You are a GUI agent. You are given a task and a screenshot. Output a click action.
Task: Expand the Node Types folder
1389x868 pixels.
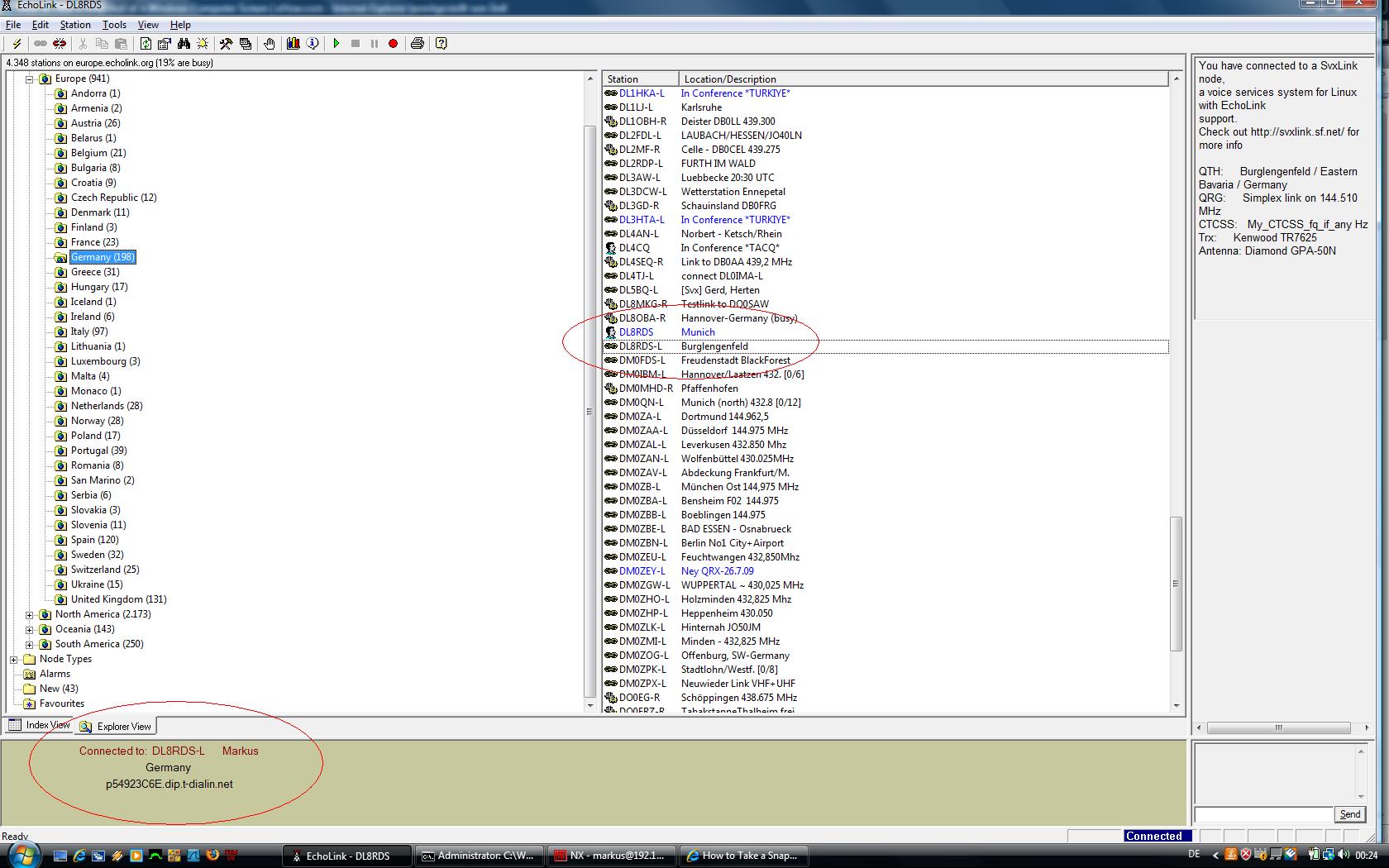pyautogui.click(x=13, y=660)
